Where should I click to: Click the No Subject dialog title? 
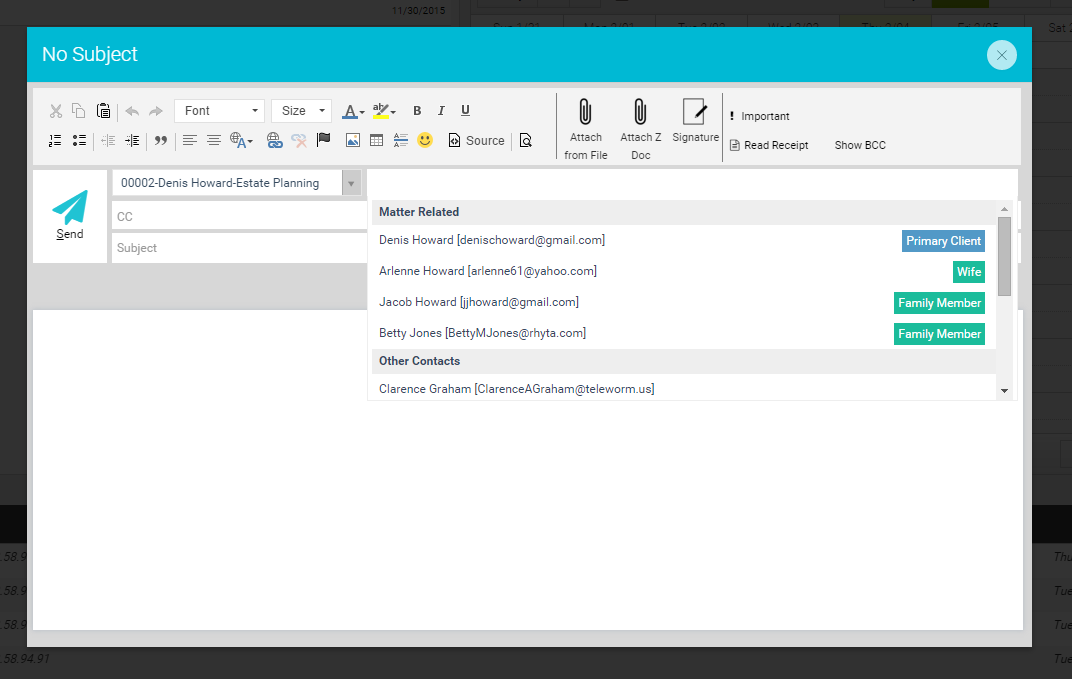90,54
